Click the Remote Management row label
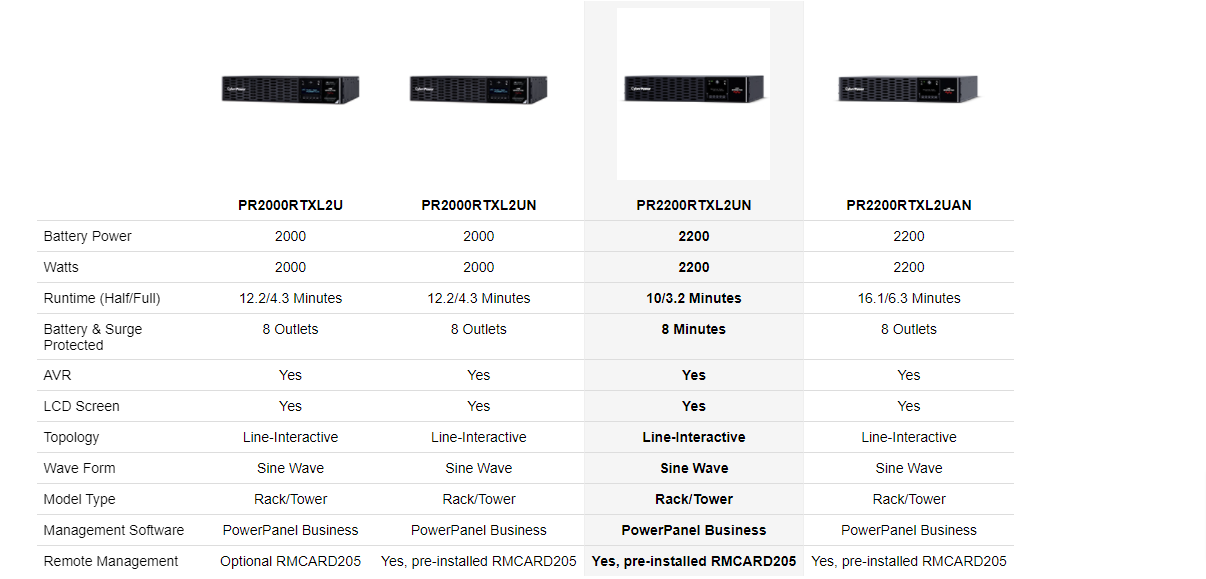Viewport: 1206px width, 579px height. coord(111,561)
